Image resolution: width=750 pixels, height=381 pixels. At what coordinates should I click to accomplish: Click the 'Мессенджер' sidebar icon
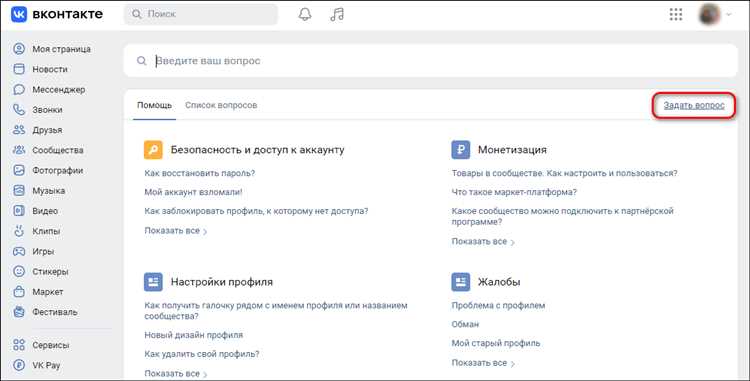tap(19, 89)
